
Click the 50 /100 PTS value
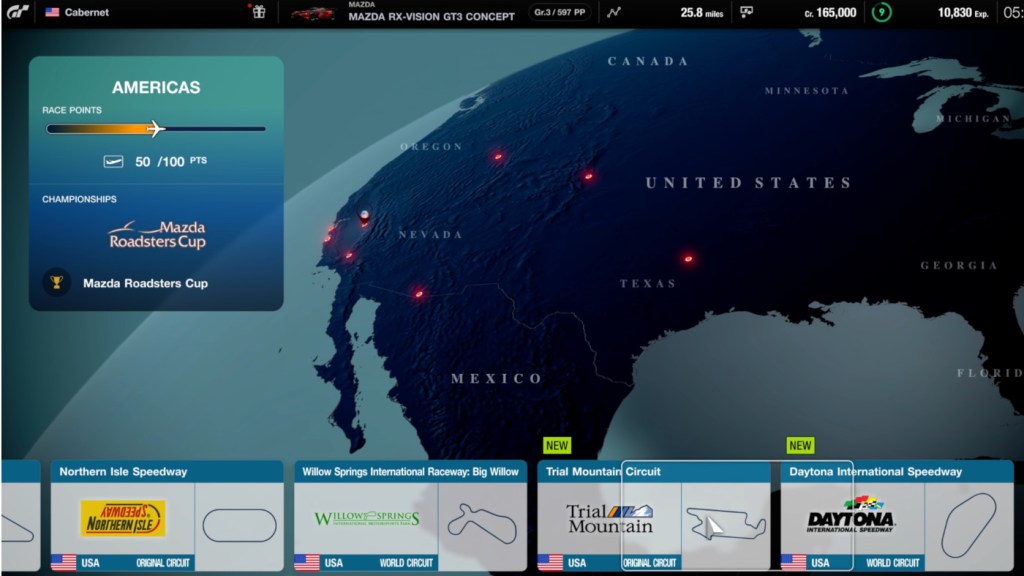tap(171, 161)
